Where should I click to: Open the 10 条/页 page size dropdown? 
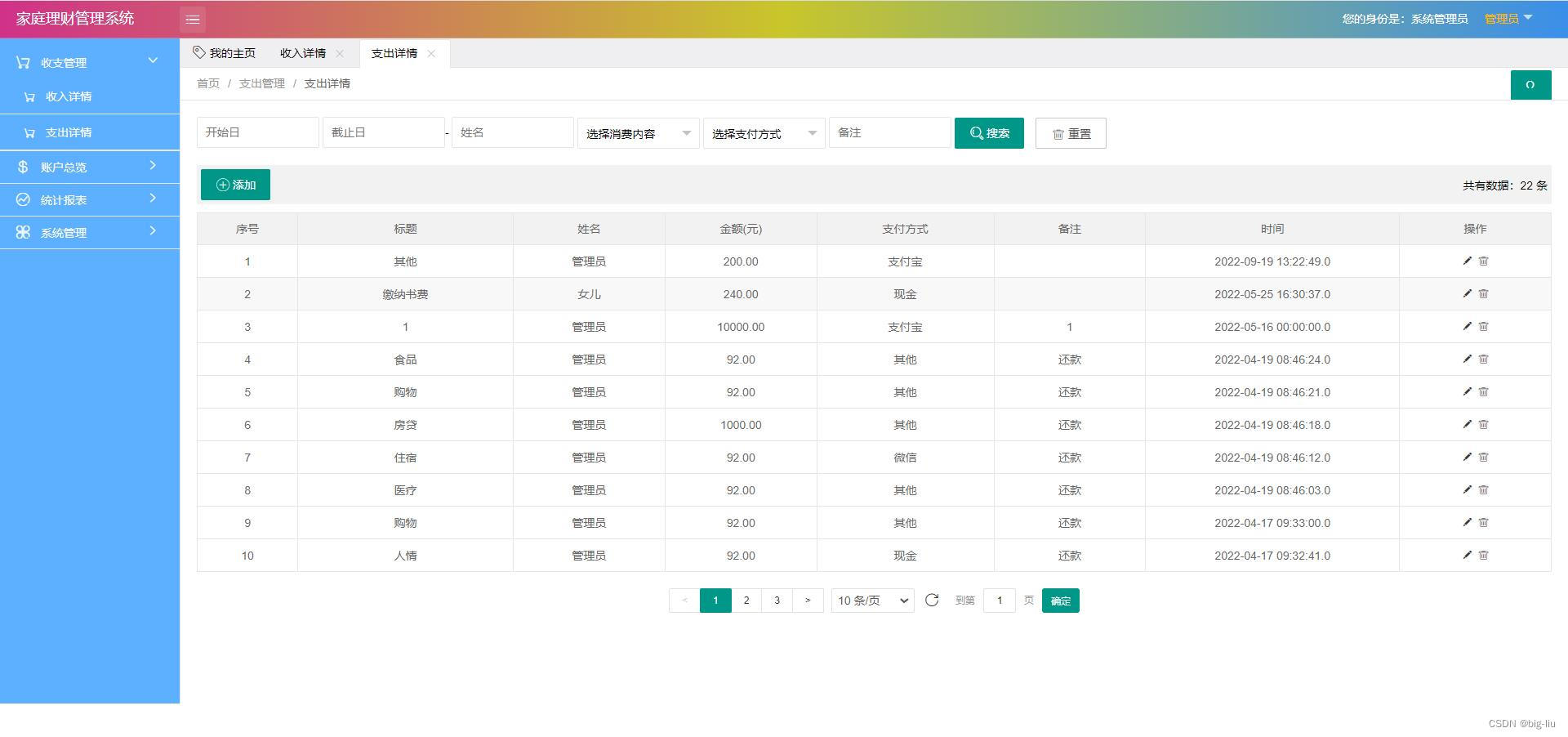(x=872, y=601)
